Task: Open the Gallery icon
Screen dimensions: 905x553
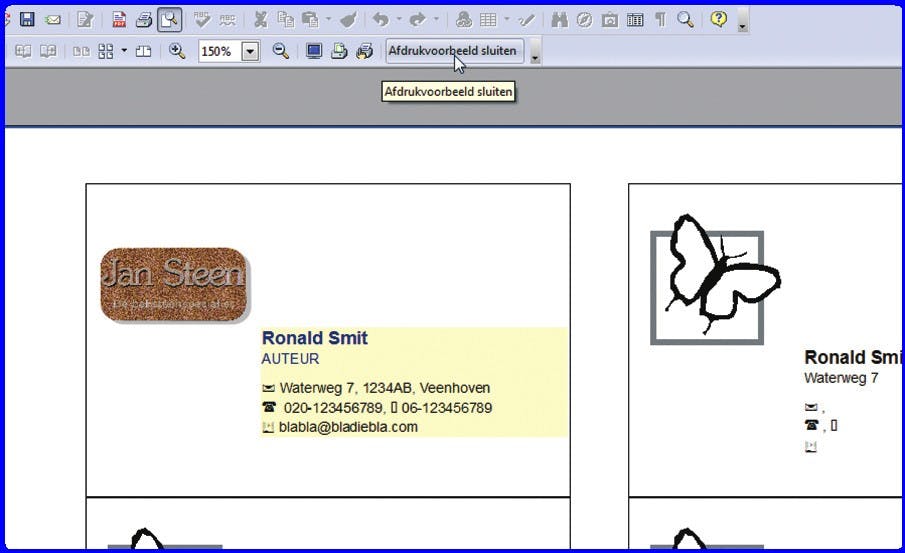Action: click(x=609, y=20)
